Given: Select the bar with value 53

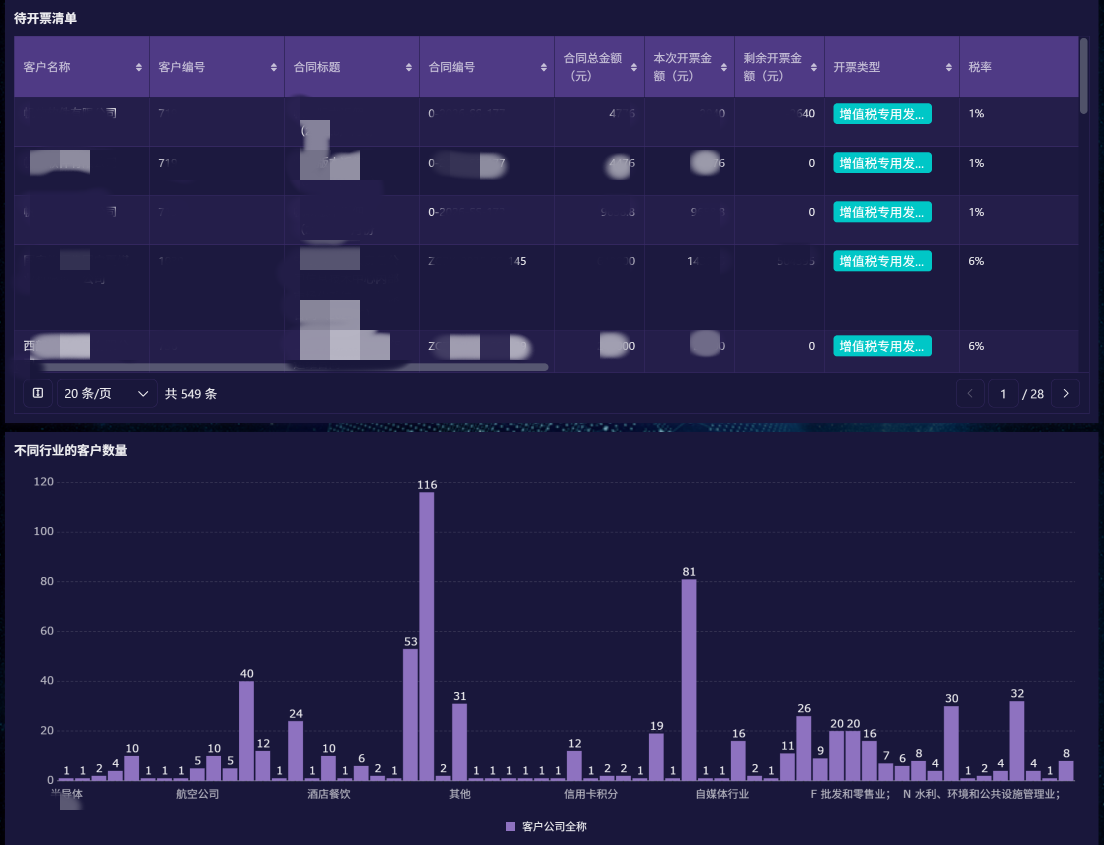Looking at the screenshot, I should click(410, 715).
